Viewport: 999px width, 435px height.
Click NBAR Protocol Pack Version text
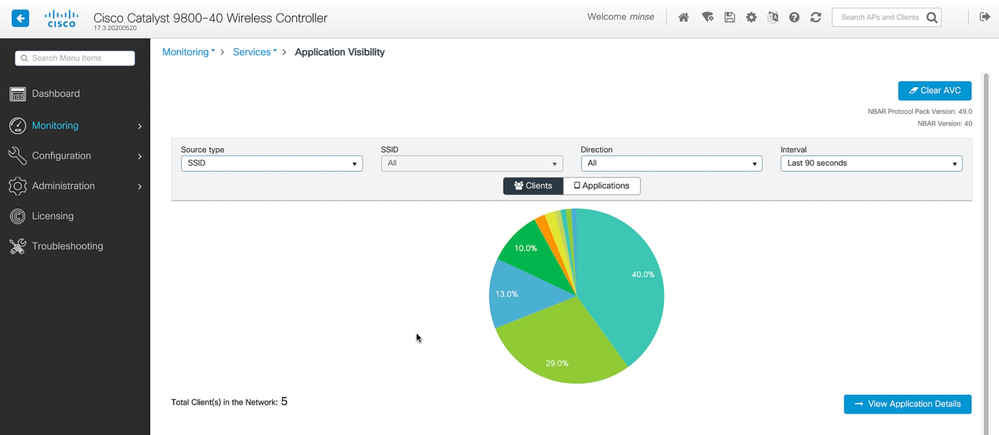[x=920, y=111]
